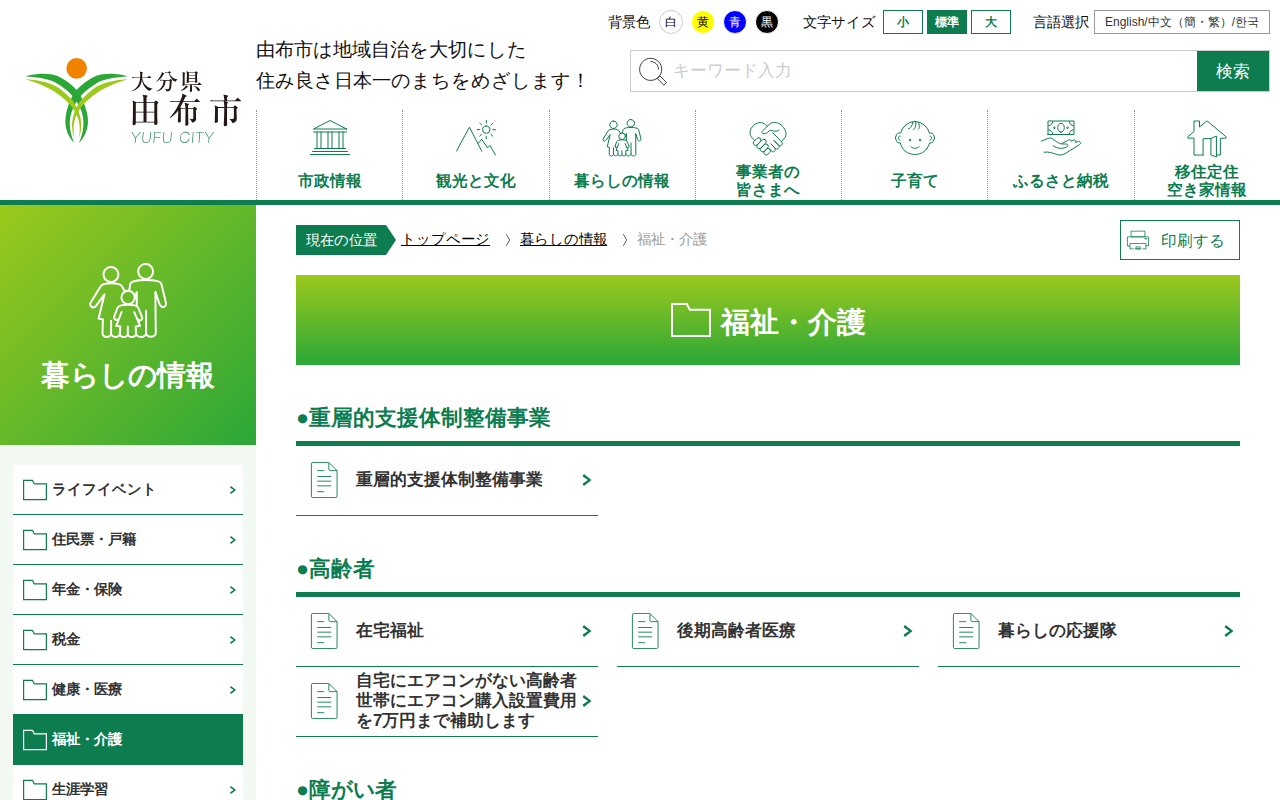Viewport: 1280px width, 800px height.
Task: Select the 子育て baby face icon
Action: pyautogui.click(x=914, y=138)
